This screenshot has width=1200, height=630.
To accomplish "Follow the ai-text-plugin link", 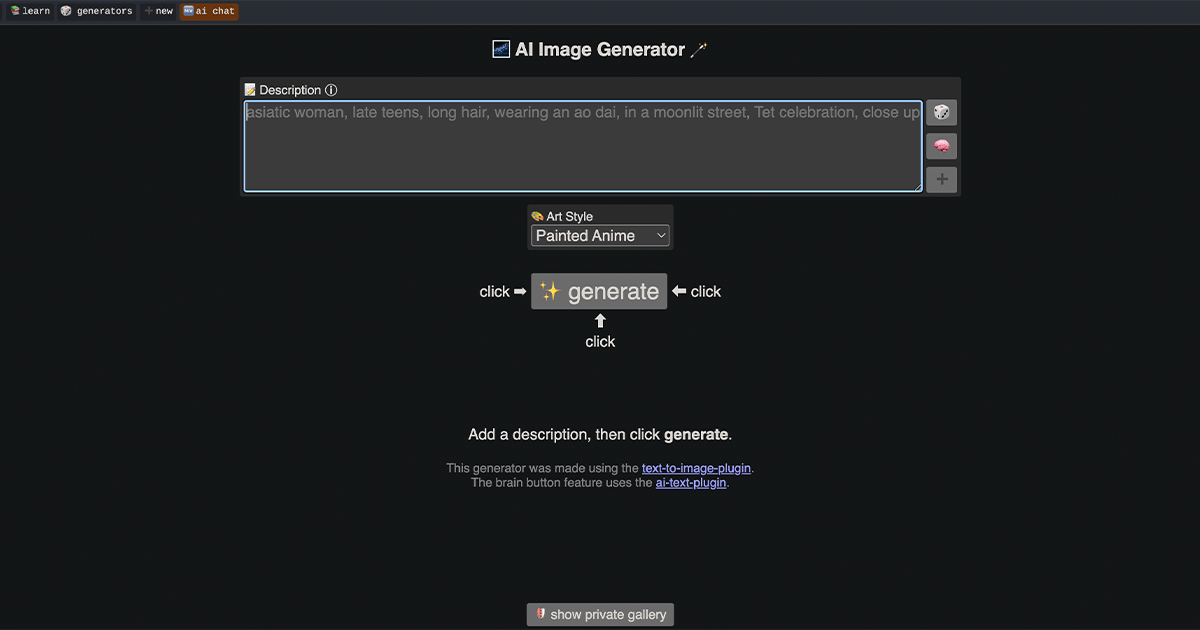I will (x=691, y=483).
